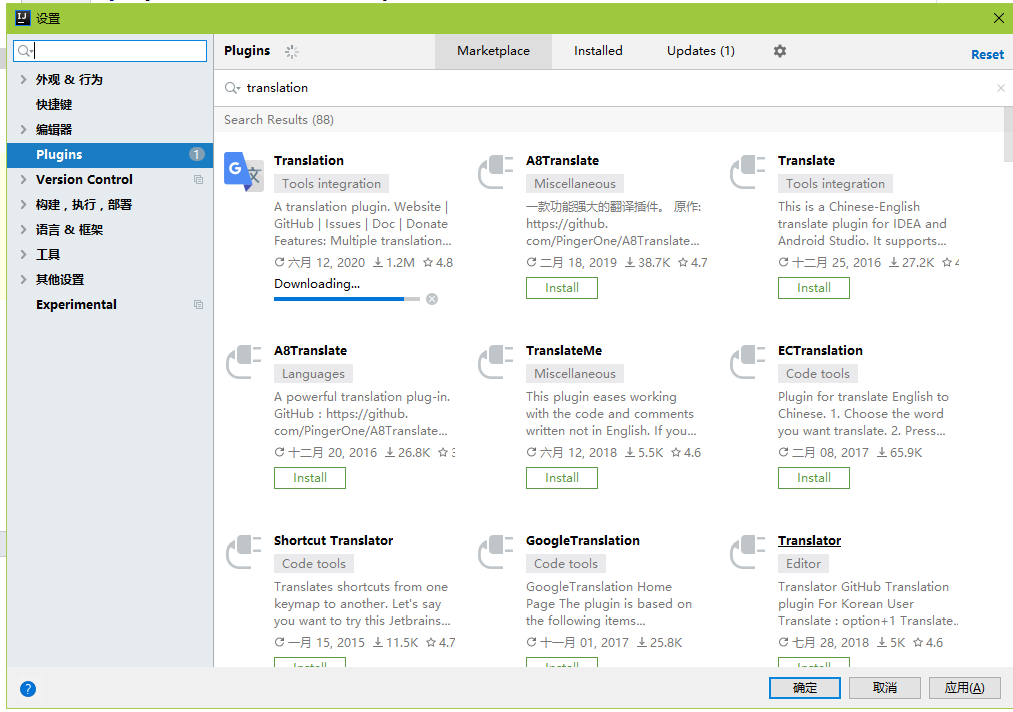Viewport: 1013px width, 712px height.
Task: Click the Tools integration tag under Translation
Action: point(331,183)
